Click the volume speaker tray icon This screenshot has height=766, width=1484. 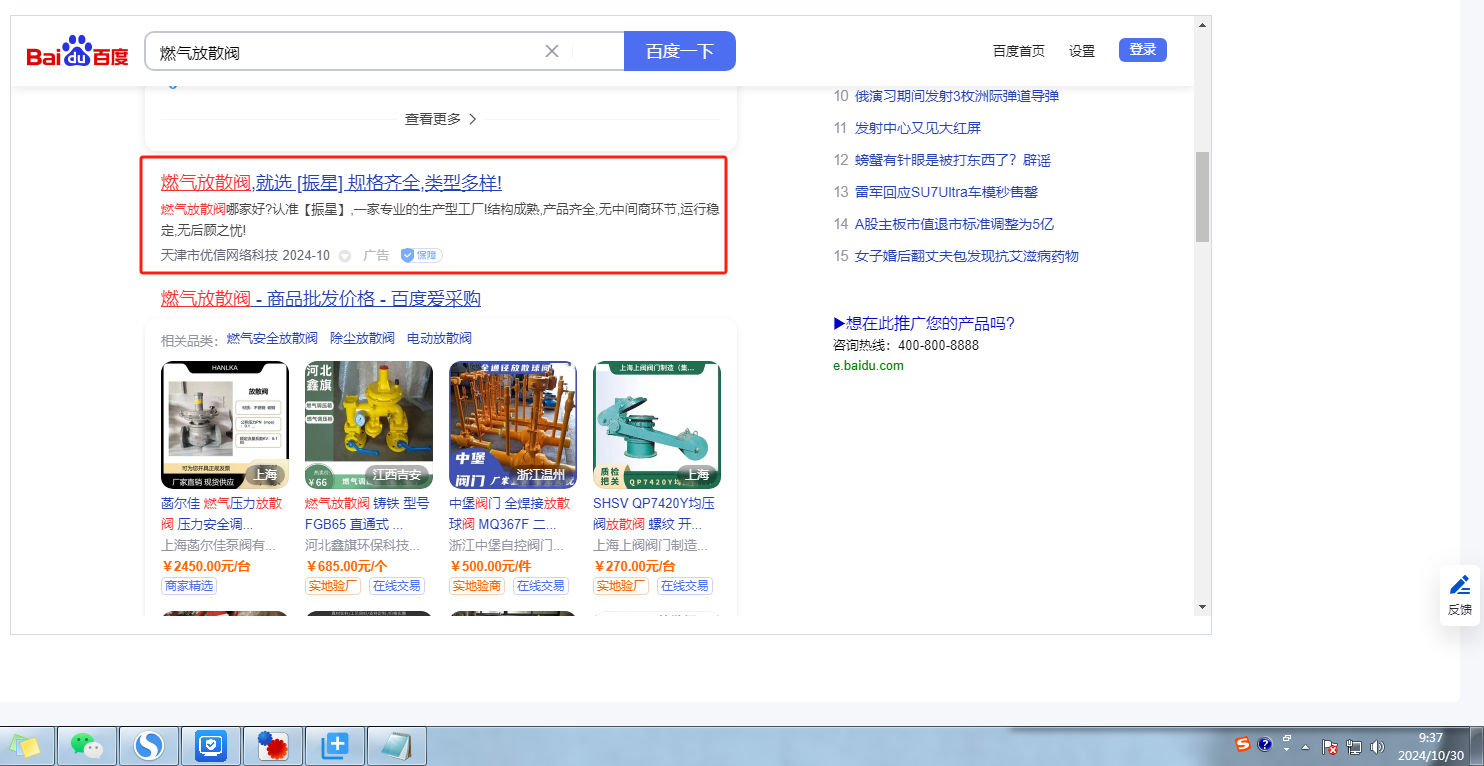[x=1377, y=746]
